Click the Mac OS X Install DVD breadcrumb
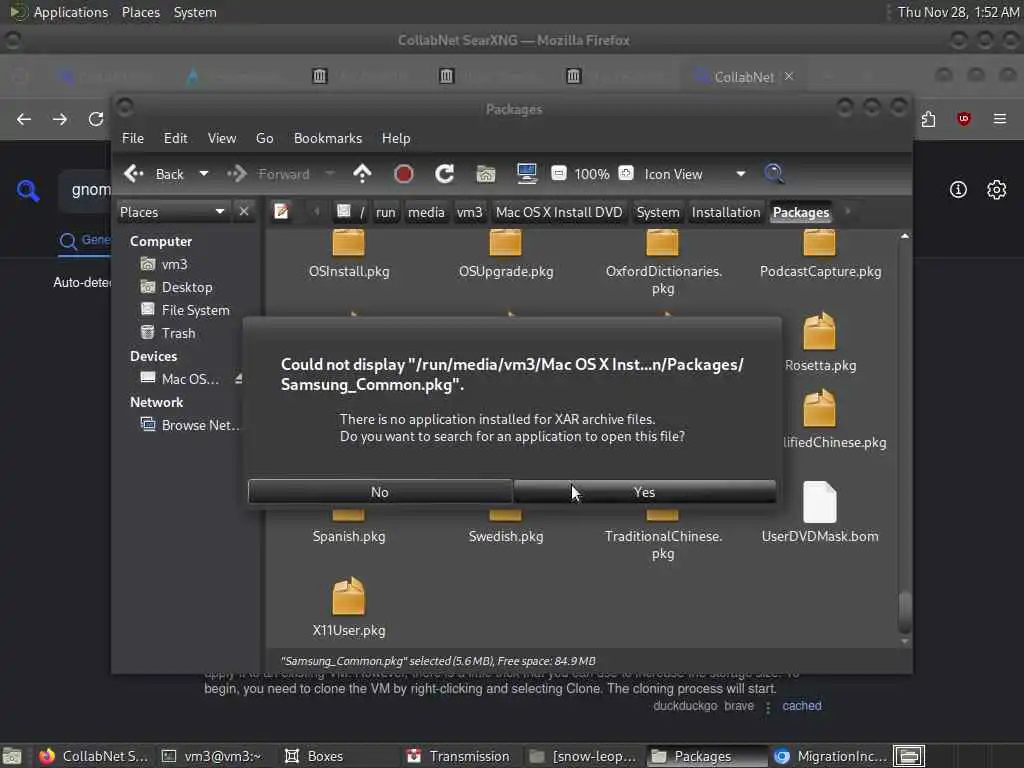The height and width of the screenshot is (768, 1024). tap(559, 212)
